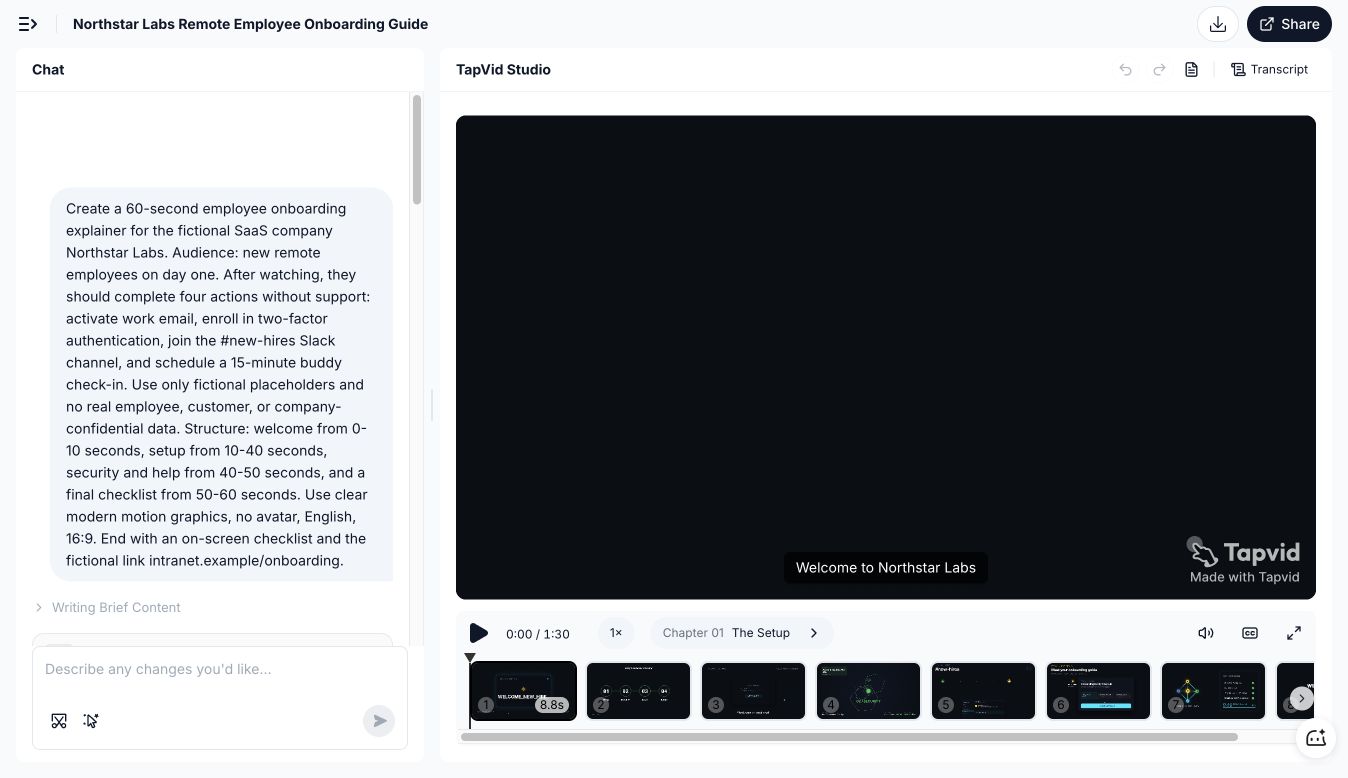Focus the Describe any changes input

219,669
